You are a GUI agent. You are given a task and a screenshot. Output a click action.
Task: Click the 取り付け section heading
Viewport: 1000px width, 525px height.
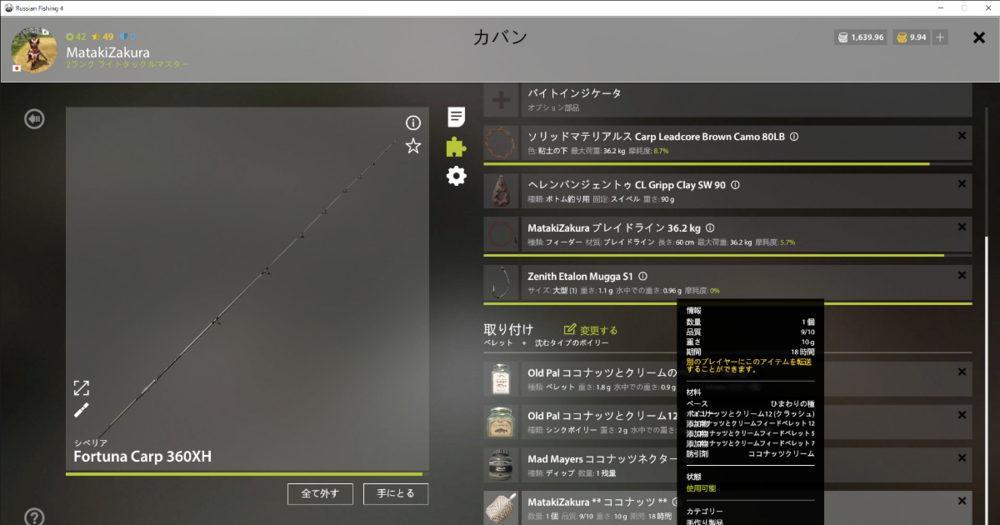[508, 329]
